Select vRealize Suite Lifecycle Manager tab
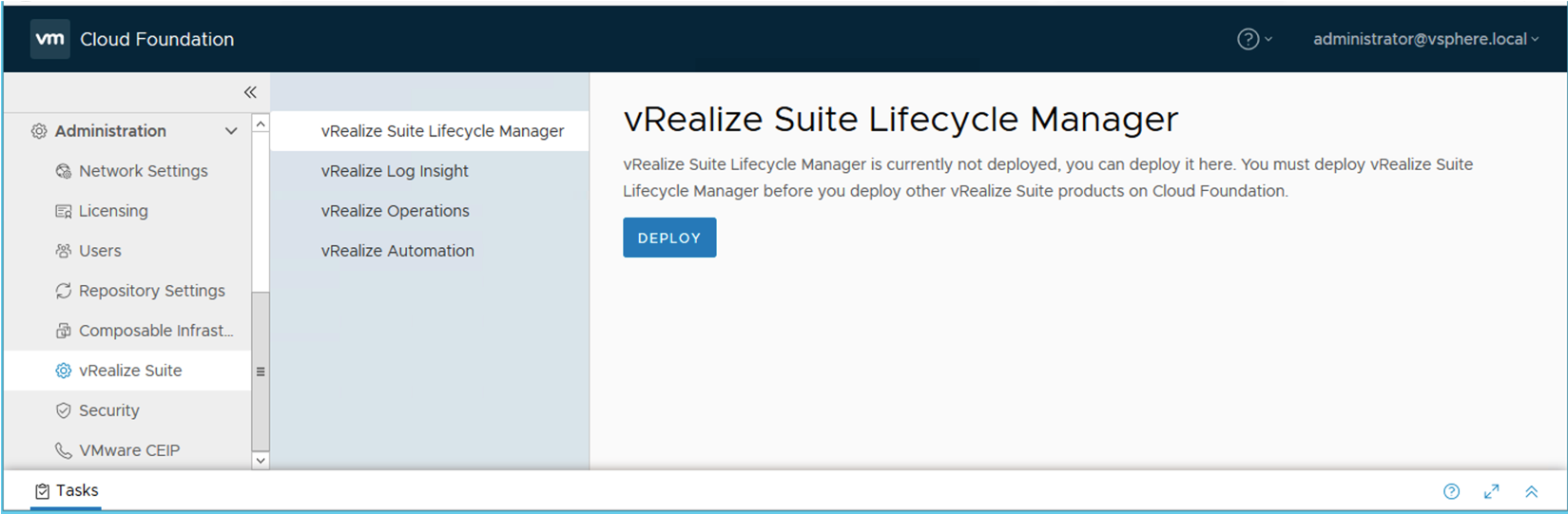The height and width of the screenshot is (514, 1568). click(430, 131)
